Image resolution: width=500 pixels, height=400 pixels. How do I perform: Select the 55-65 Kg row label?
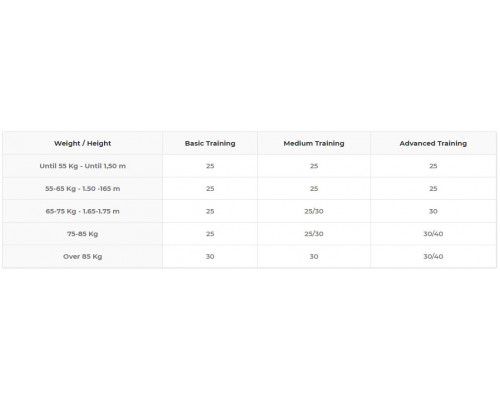pyautogui.click(x=83, y=189)
